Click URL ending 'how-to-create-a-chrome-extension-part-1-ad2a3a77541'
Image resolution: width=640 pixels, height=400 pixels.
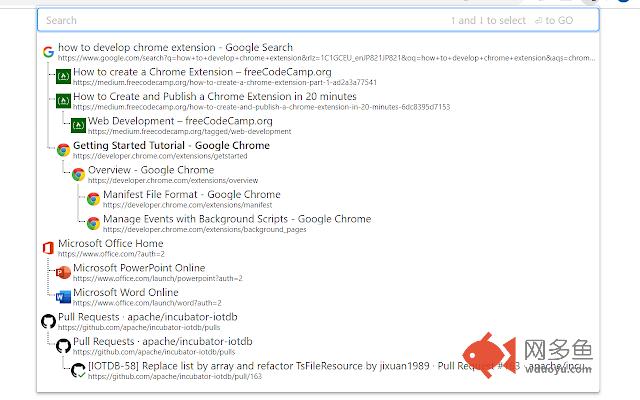coord(225,82)
